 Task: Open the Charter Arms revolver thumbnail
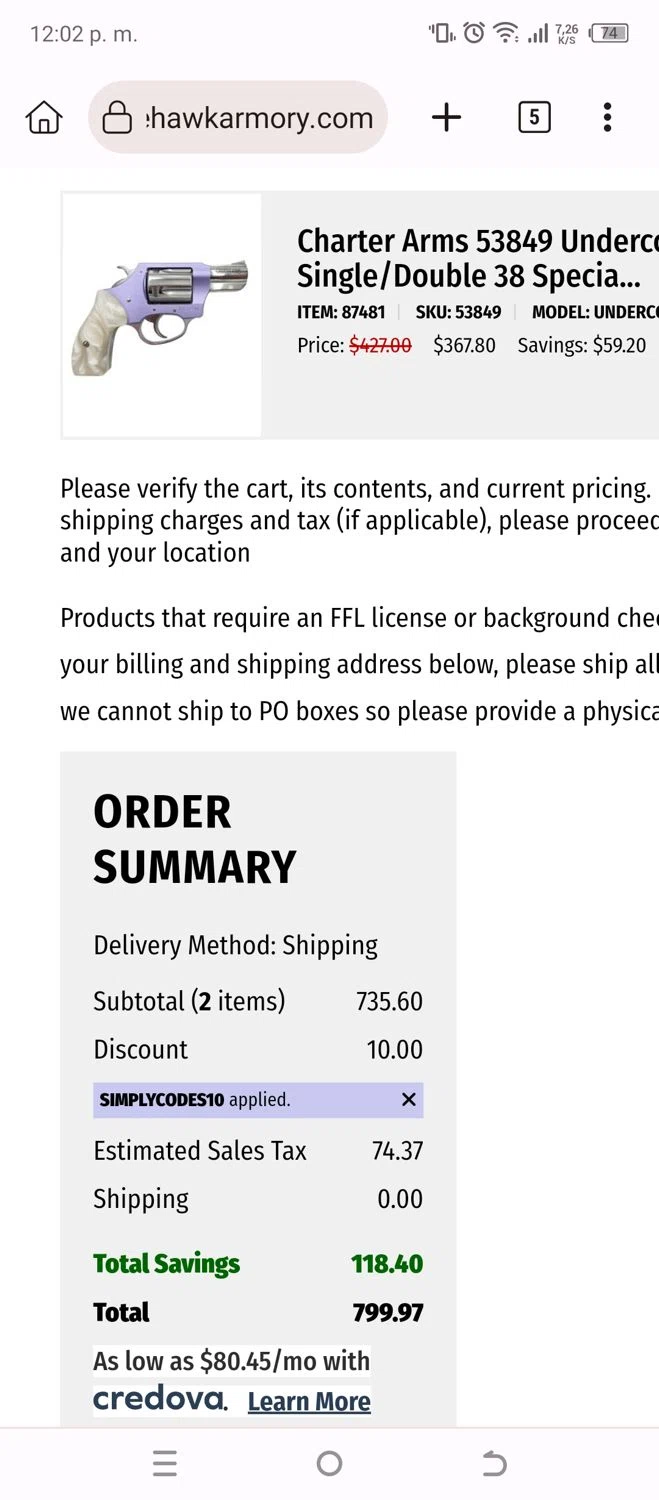[162, 316]
